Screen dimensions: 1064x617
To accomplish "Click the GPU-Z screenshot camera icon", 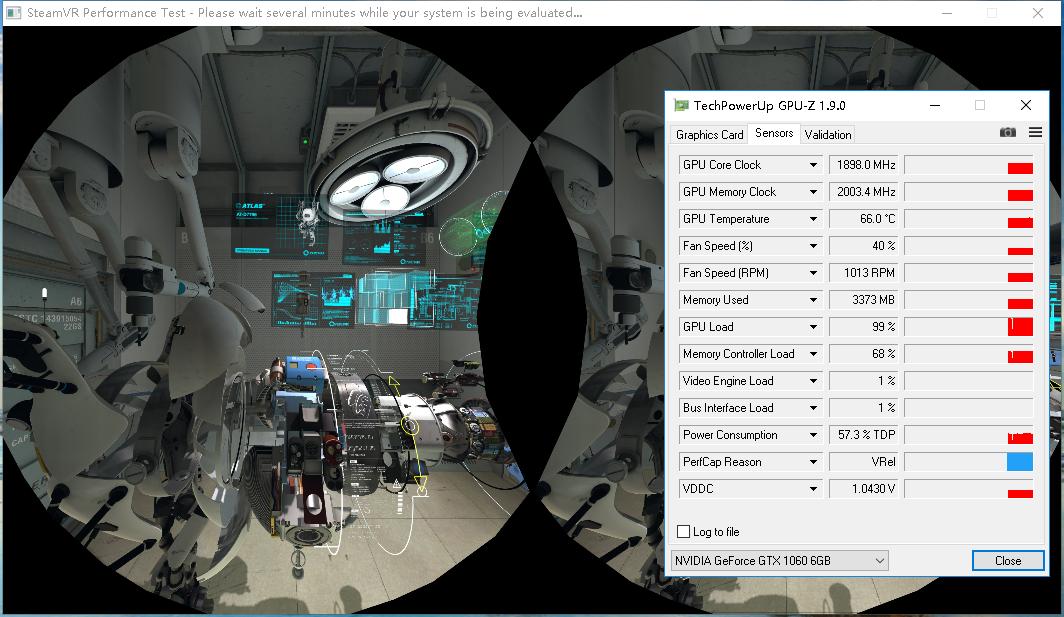I will 1007,133.
